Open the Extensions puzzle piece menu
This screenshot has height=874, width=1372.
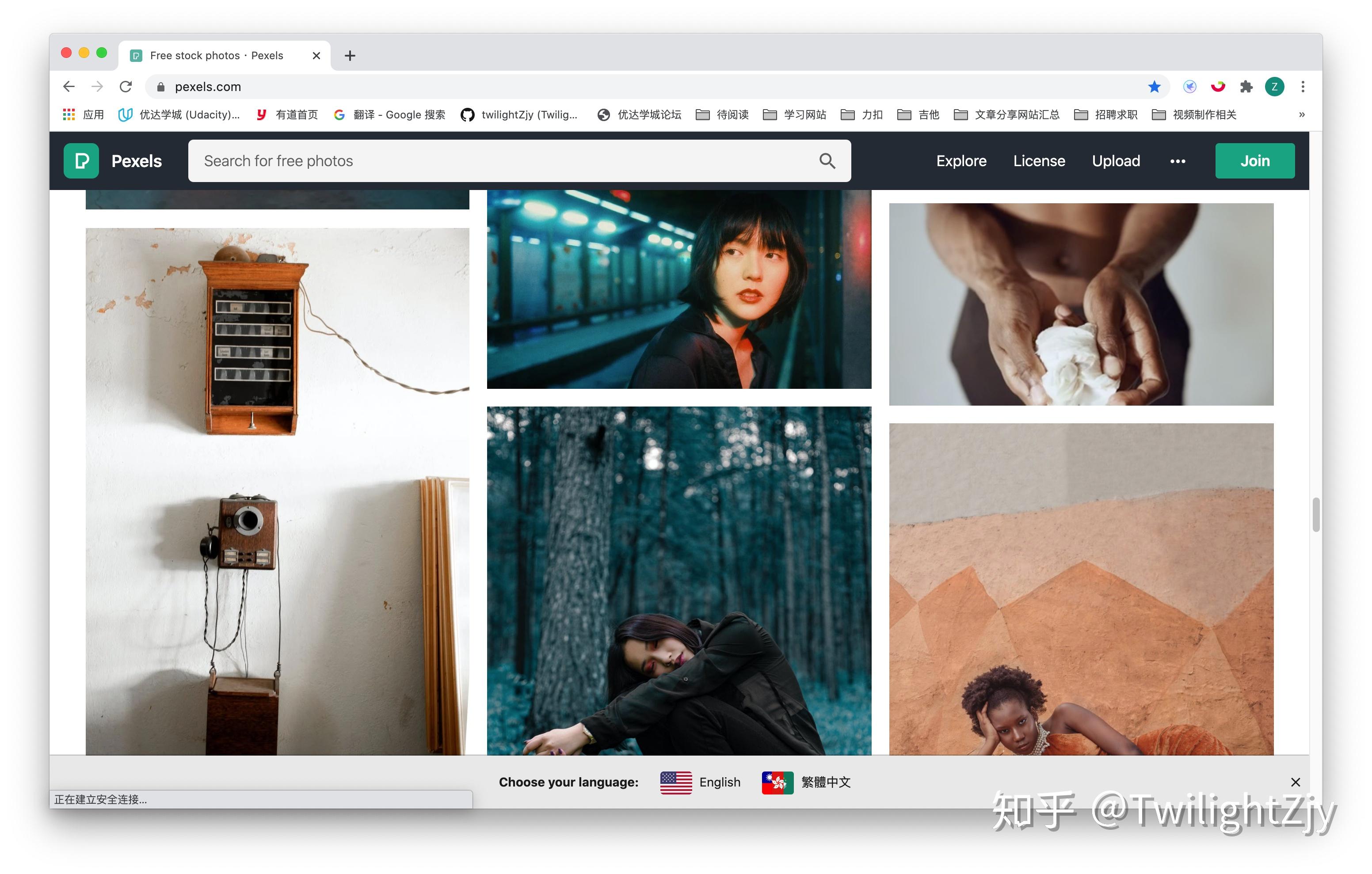coord(1246,87)
